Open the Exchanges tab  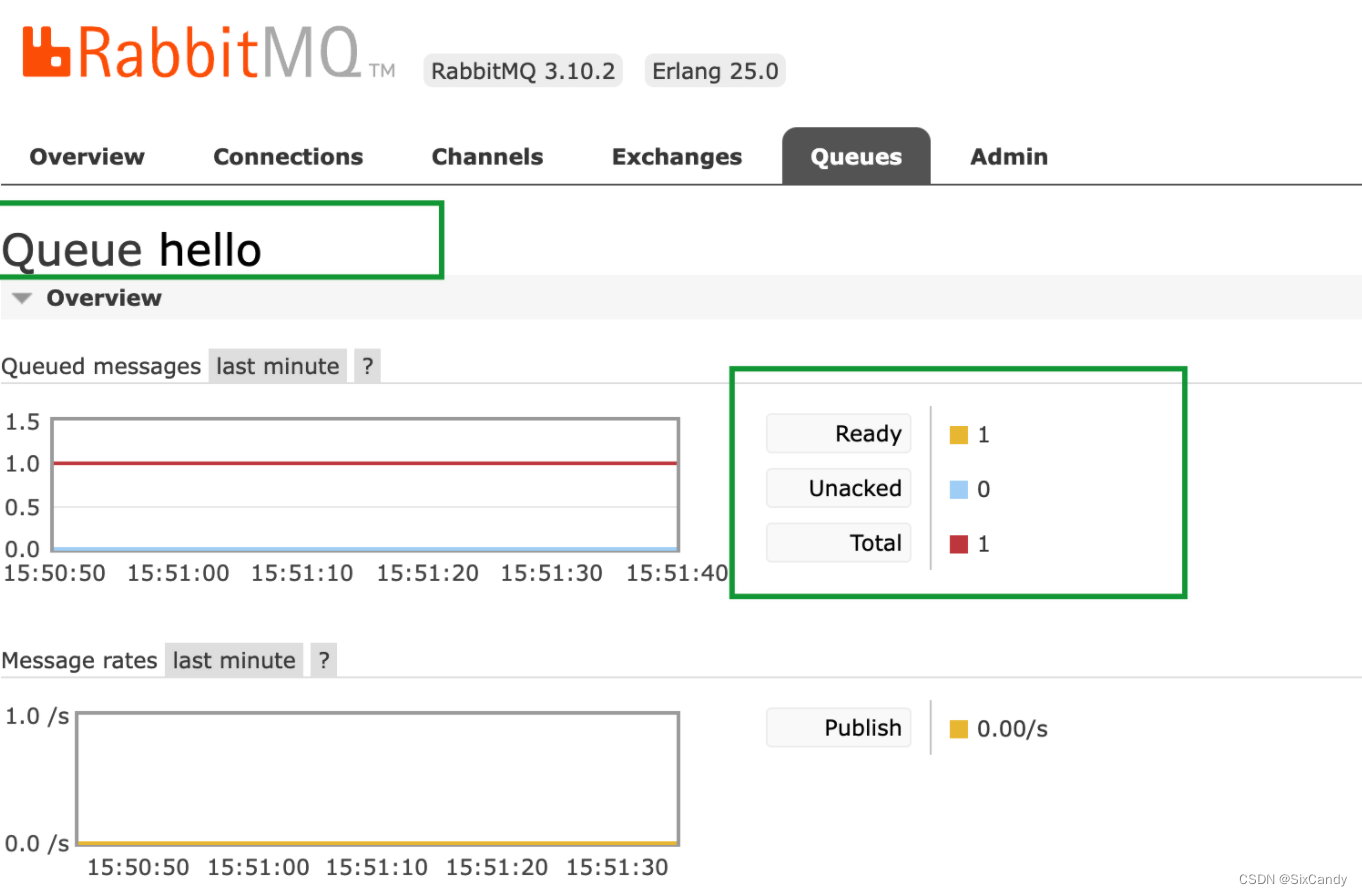(x=677, y=157)
